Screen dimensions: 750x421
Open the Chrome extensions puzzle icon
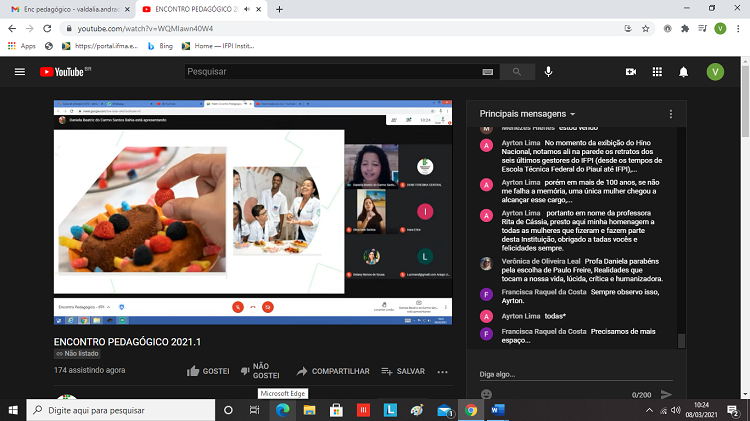[685, 29]
